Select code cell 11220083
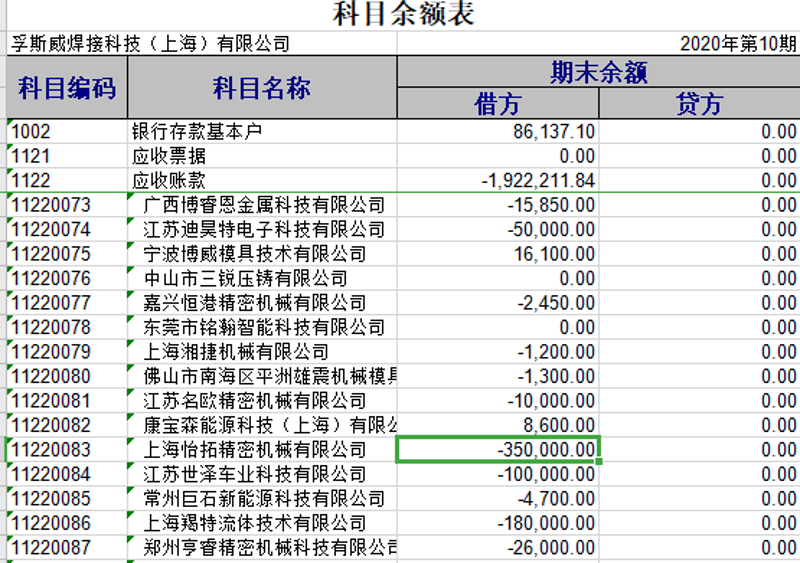Screen dimensions: 800x563 pos(67,450)
